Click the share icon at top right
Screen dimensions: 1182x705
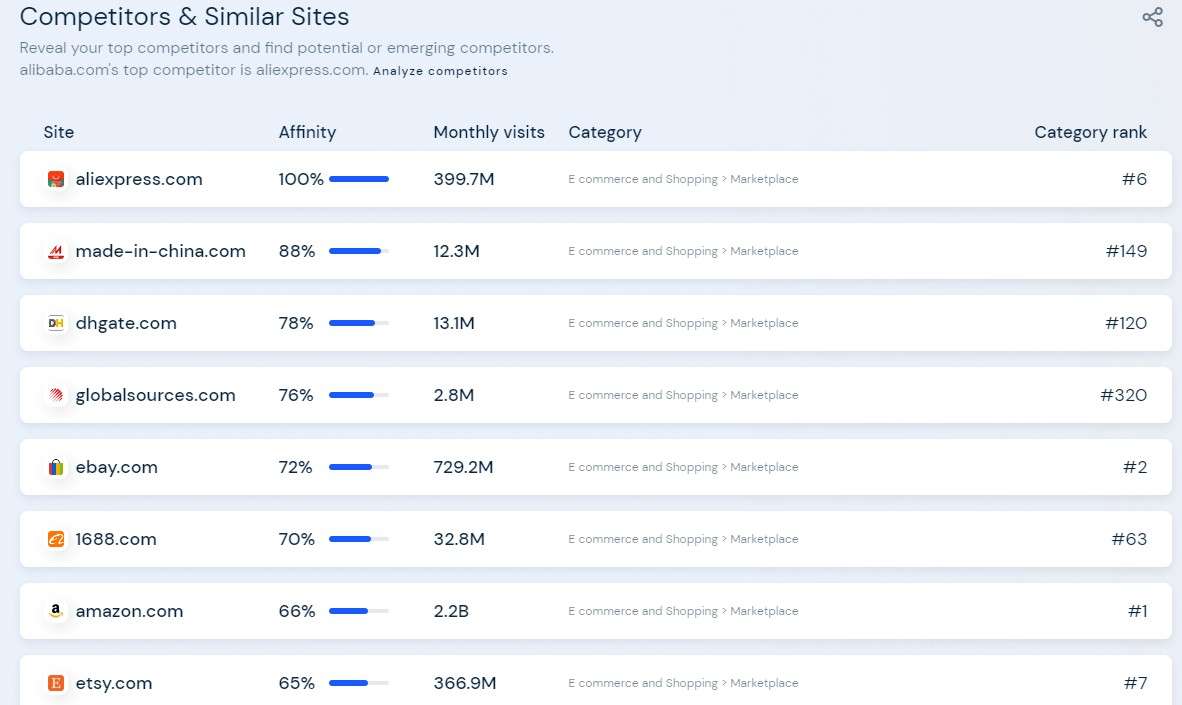click(x=1152, y=17)
